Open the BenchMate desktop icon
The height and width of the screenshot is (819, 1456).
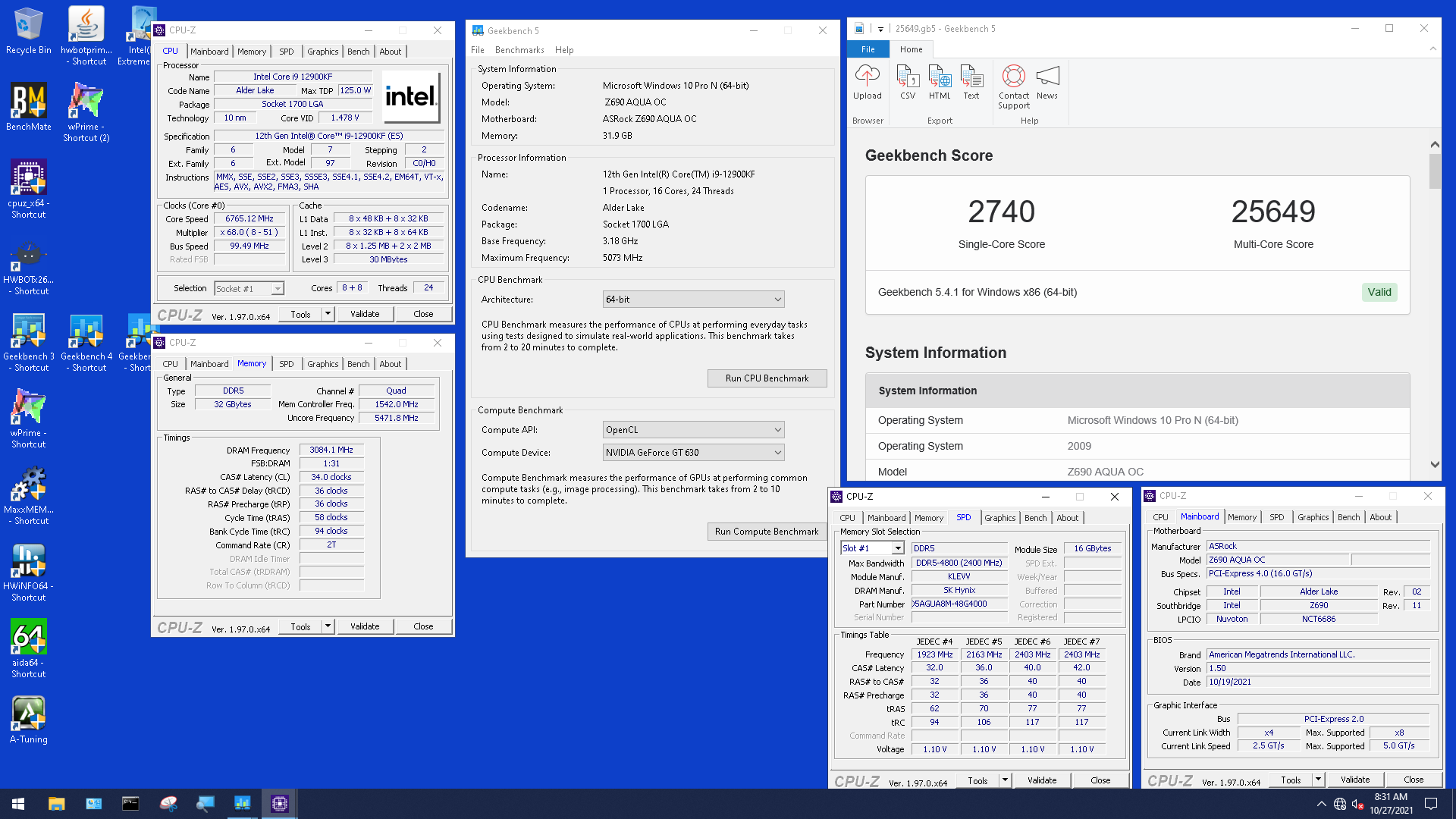coord(28,107)
